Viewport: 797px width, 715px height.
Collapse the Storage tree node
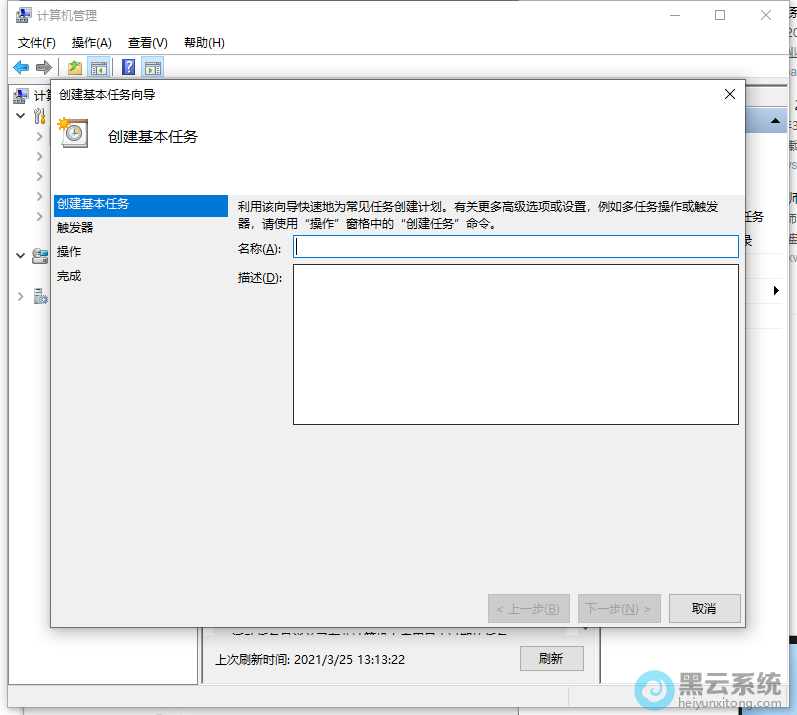pyautogui.click(x=21, y=256)
